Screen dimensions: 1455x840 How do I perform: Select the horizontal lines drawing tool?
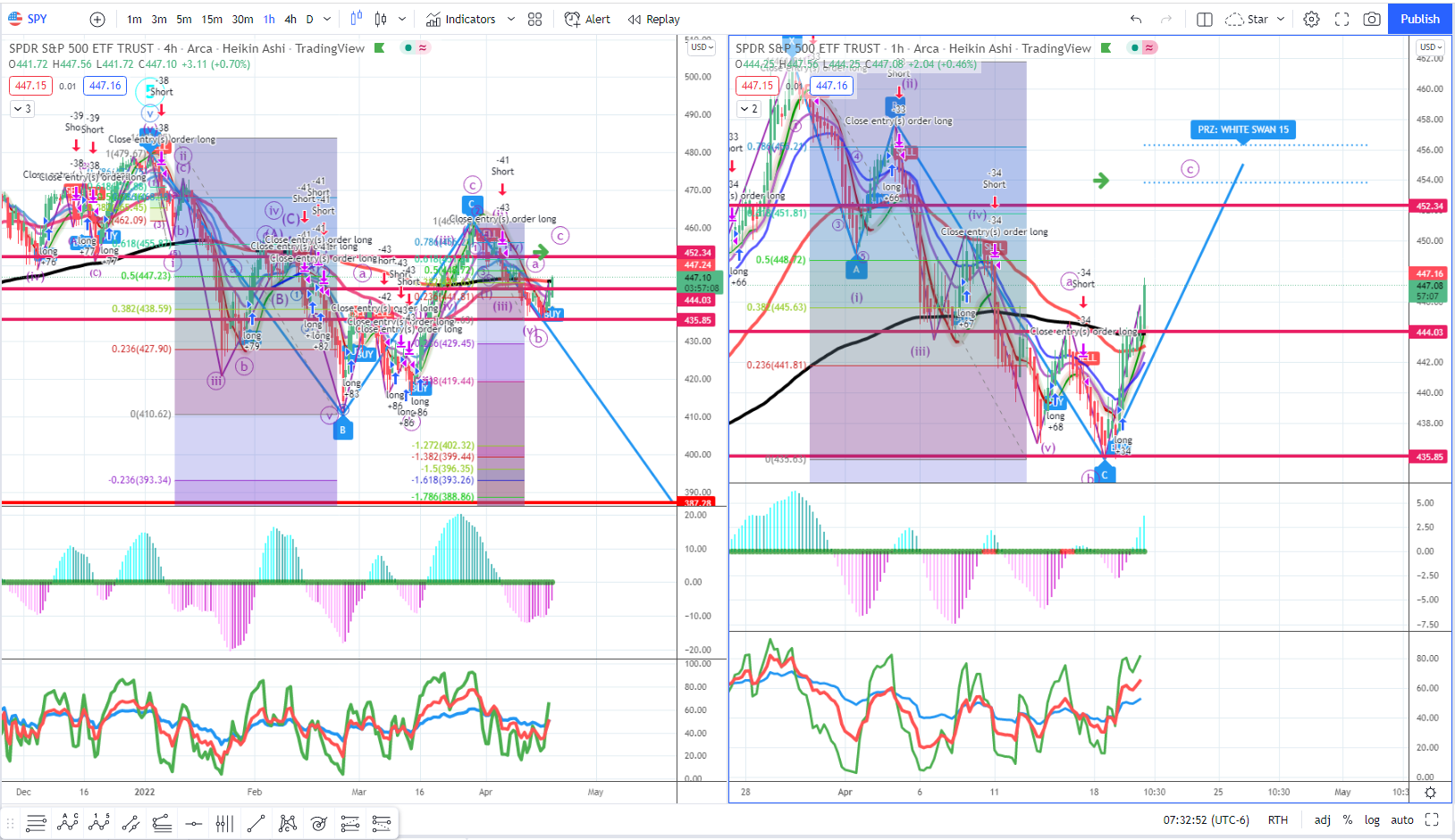[x=36, y=823]
